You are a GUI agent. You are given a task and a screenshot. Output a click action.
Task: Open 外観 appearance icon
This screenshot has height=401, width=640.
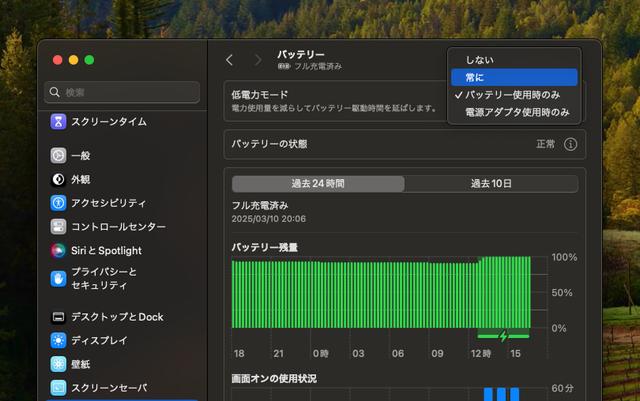point(59,180)
